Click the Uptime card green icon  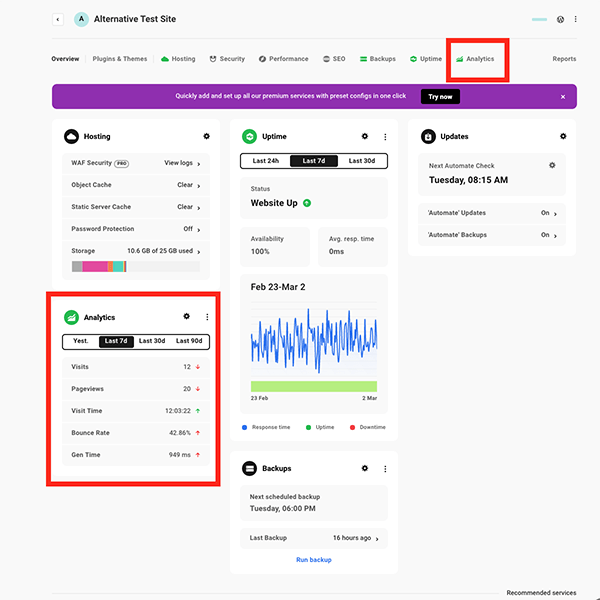click(x=249, y=136)
